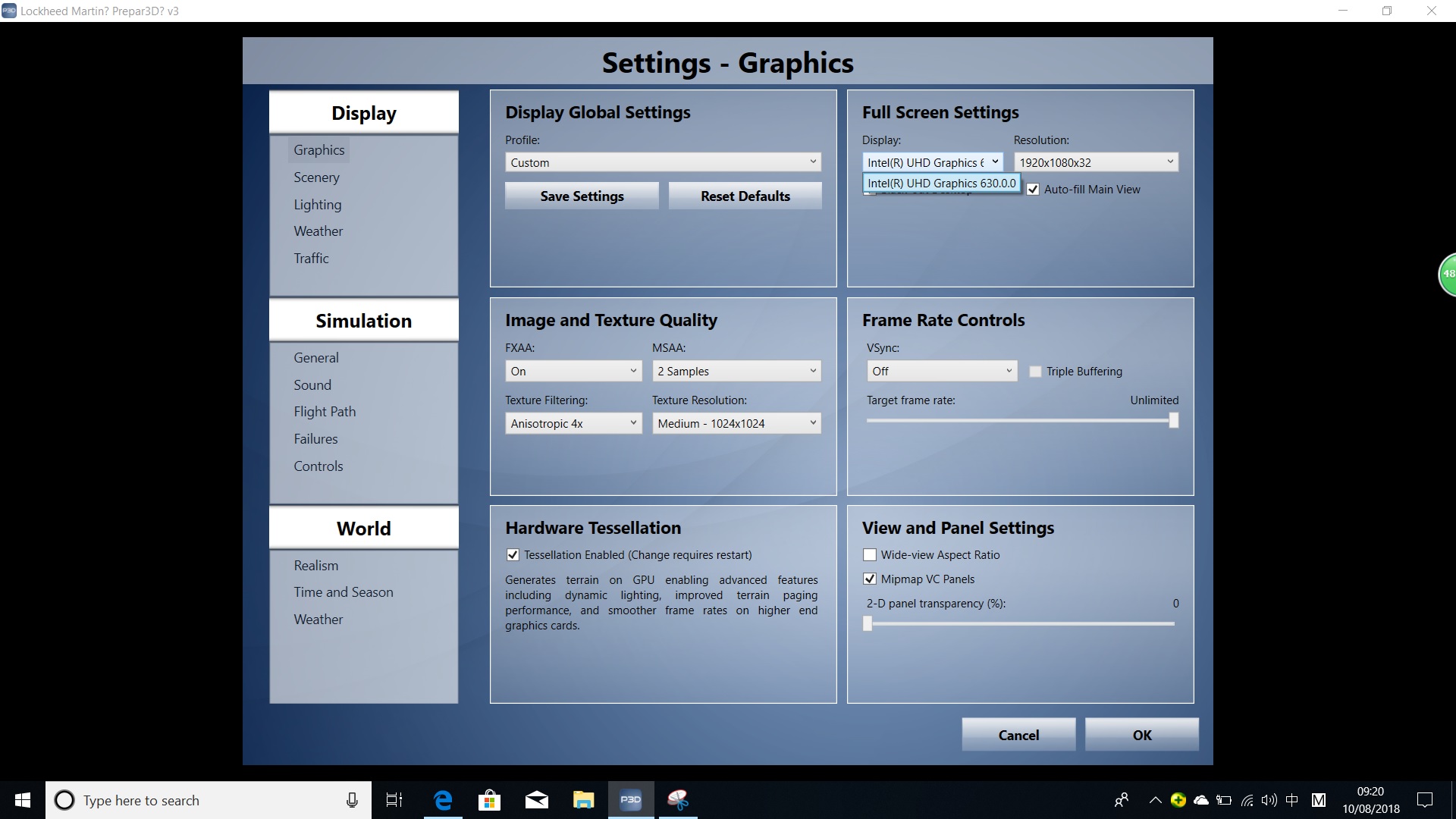Click the Lighting settings icon
Image resolution: width=1456 pixels, height=819 pixels.
317,203
